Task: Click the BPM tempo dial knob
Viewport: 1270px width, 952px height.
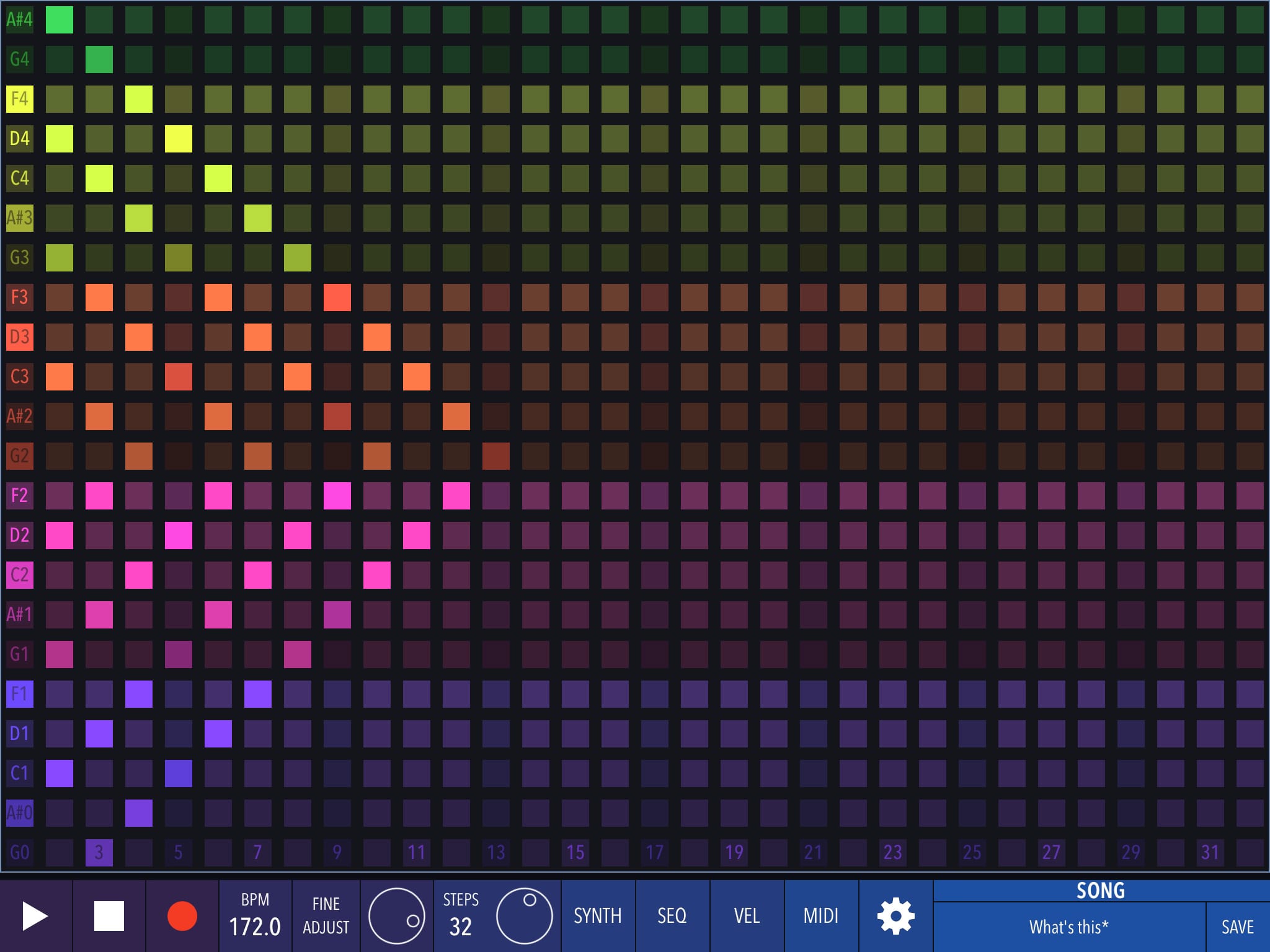Action: (x=397, y=916)
